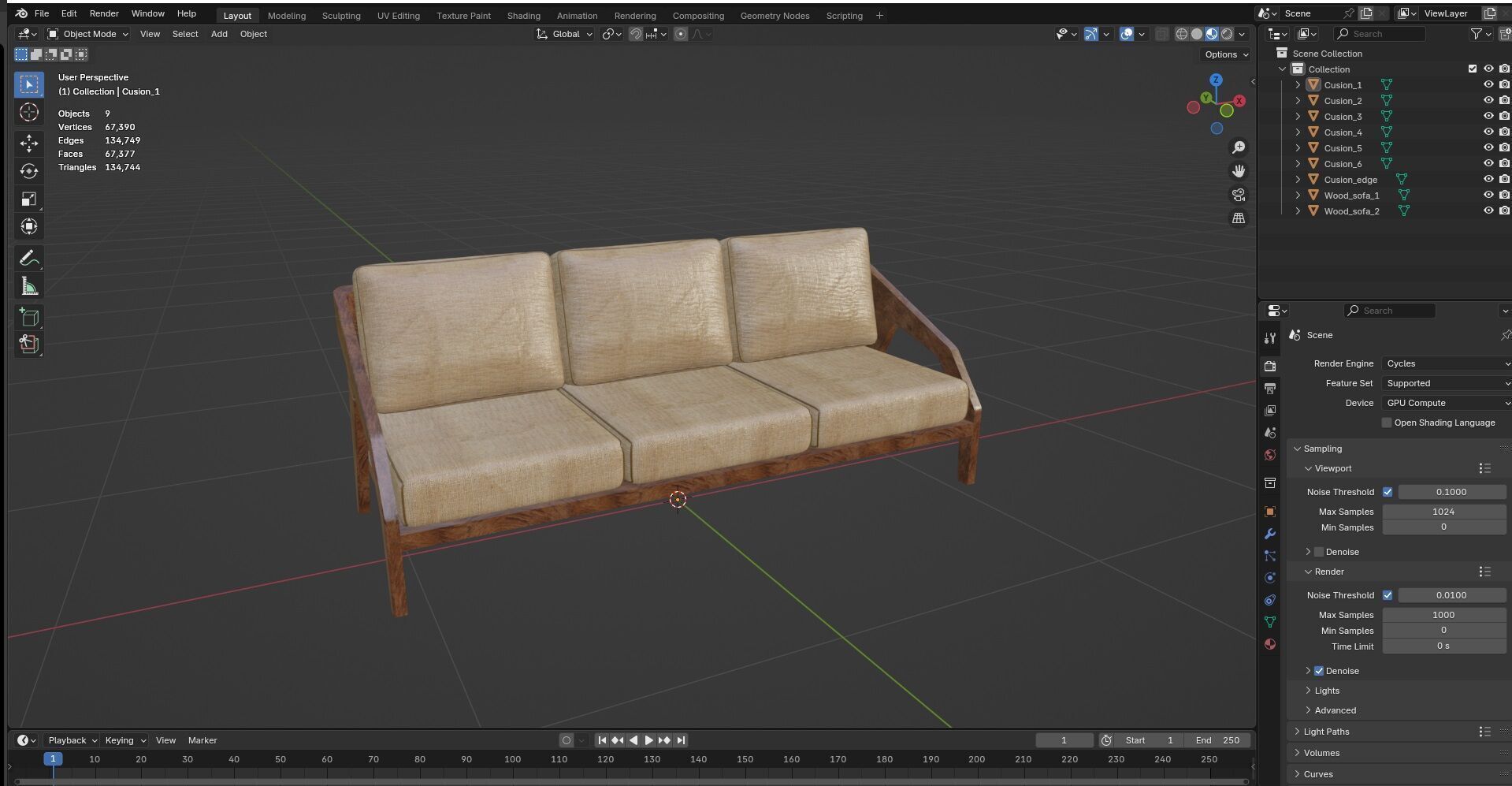
Task: Switch to the Shading workspace tab
Action: [x=523, y=16]
